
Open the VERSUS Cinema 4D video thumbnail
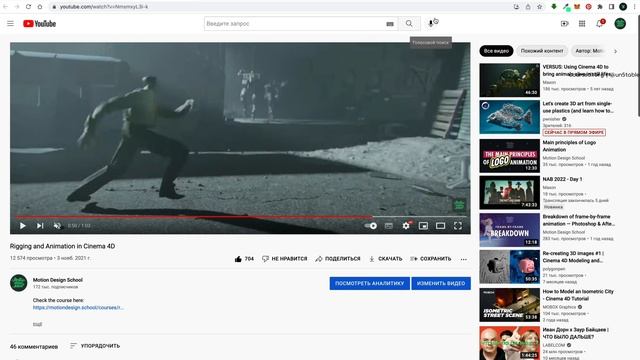click(x=509, y=80)
